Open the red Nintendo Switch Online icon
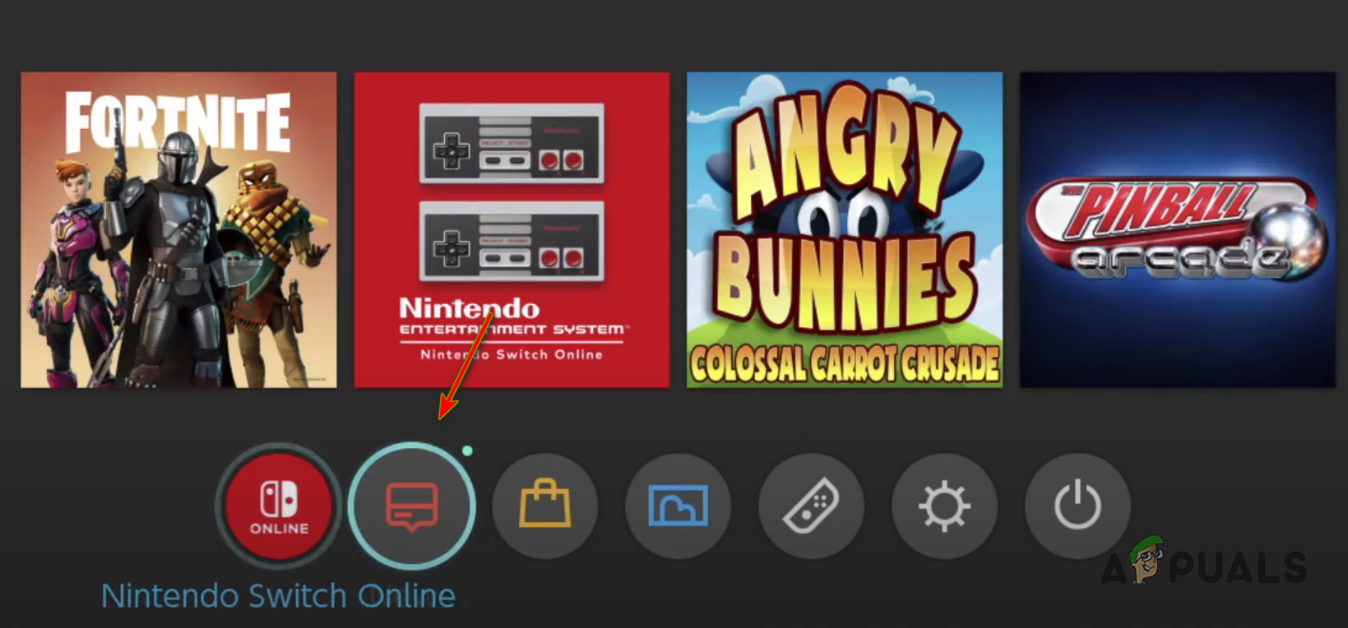 (x=279, y=507)
